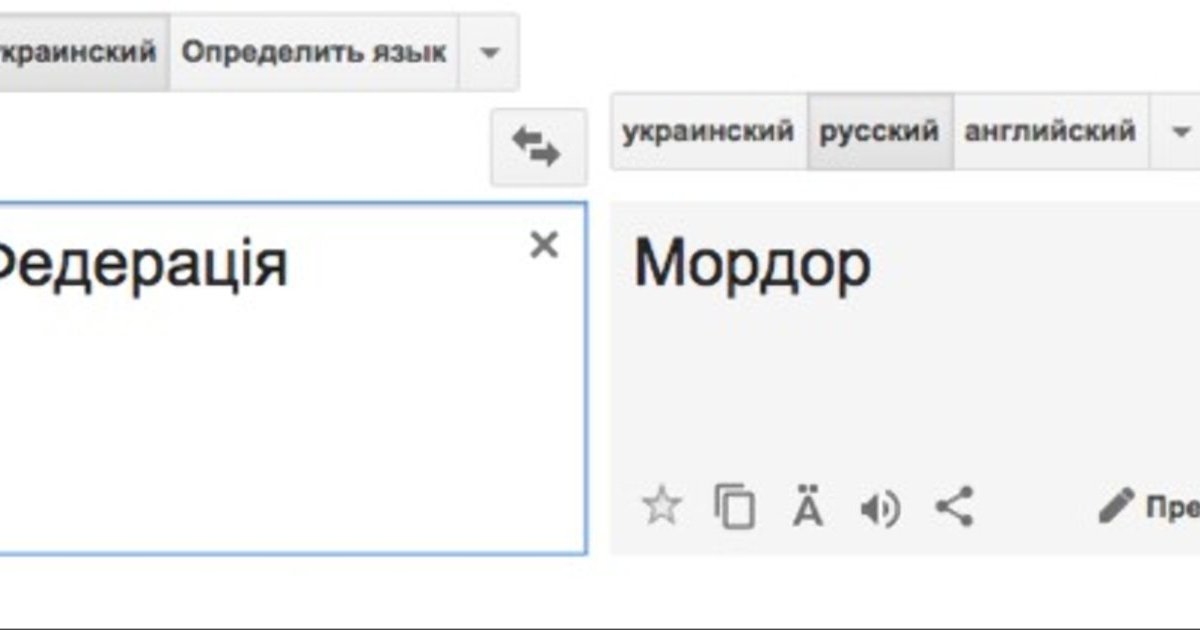The height and width of the screenshot is (630, 1200).
Task: Click the pencil suggest-edit icon
Action: click(x=1115, y=507)
